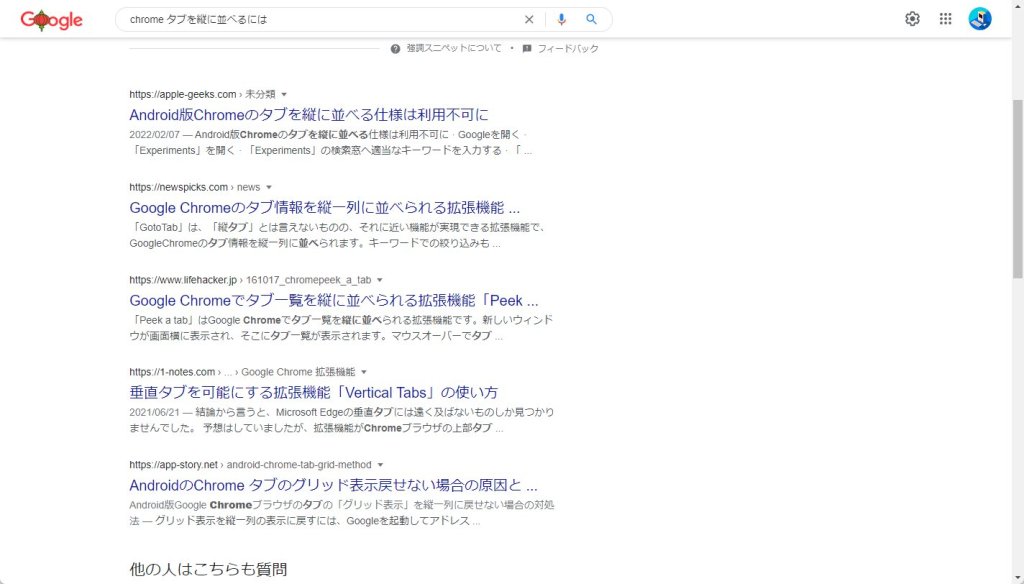Click the Google logo
Viewport: 1024px width, 584px height.
pyautogui.click(x=52, y=20)
